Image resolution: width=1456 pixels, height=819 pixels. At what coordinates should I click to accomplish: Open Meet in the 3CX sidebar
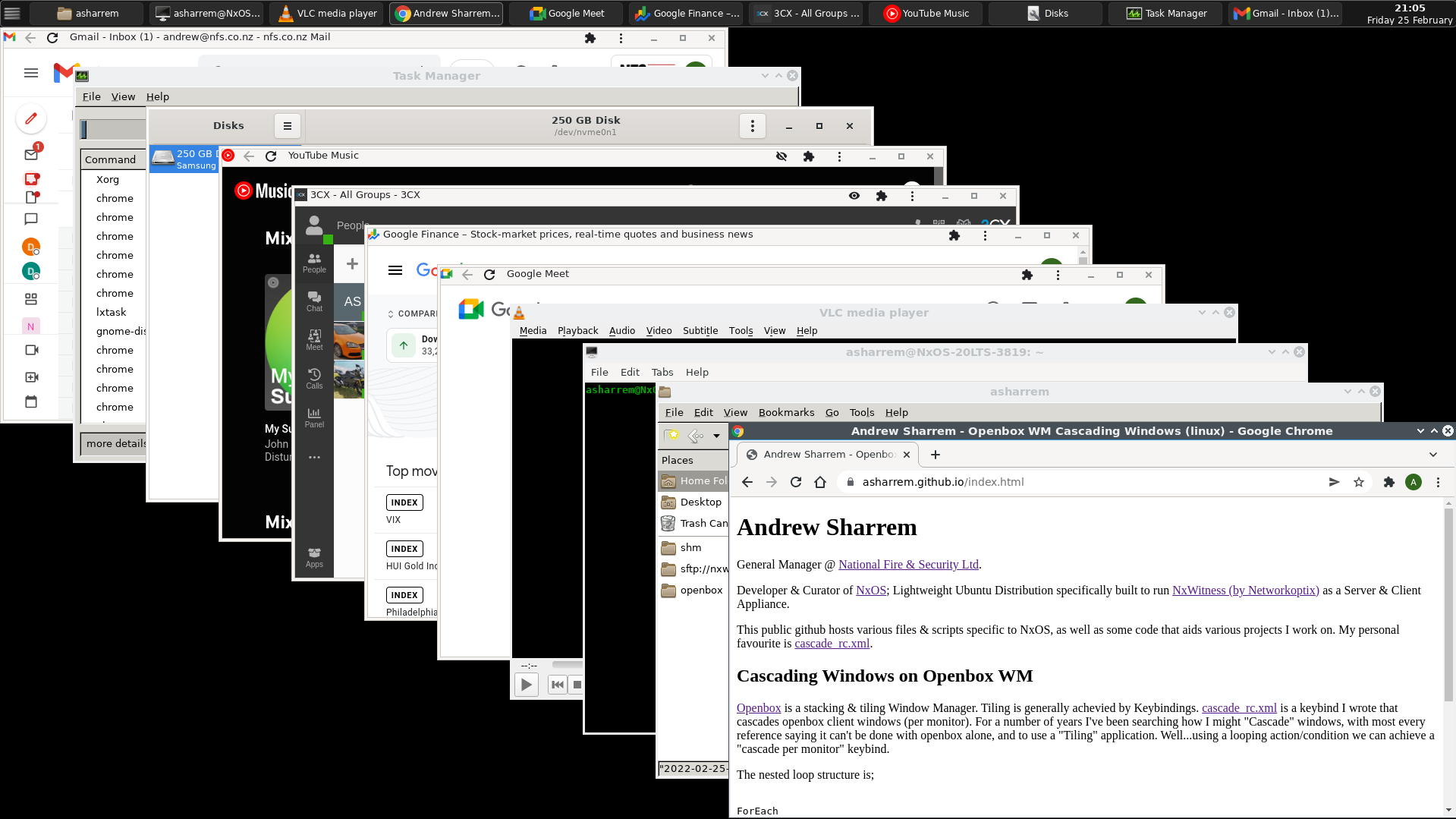click(x=314, y=340)
